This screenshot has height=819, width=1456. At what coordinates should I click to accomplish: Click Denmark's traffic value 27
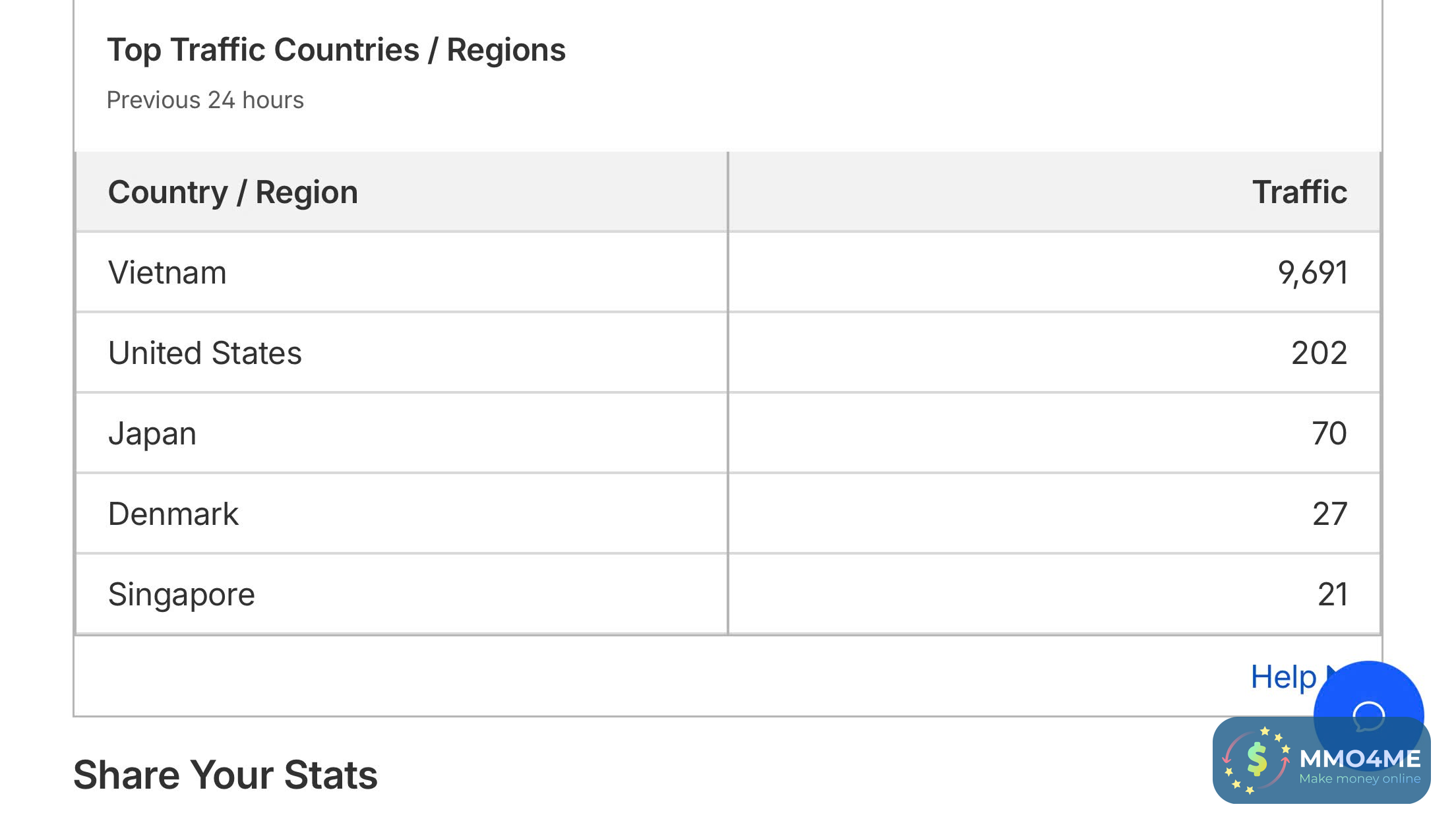pyautogui.click(x=1329, y=514)
